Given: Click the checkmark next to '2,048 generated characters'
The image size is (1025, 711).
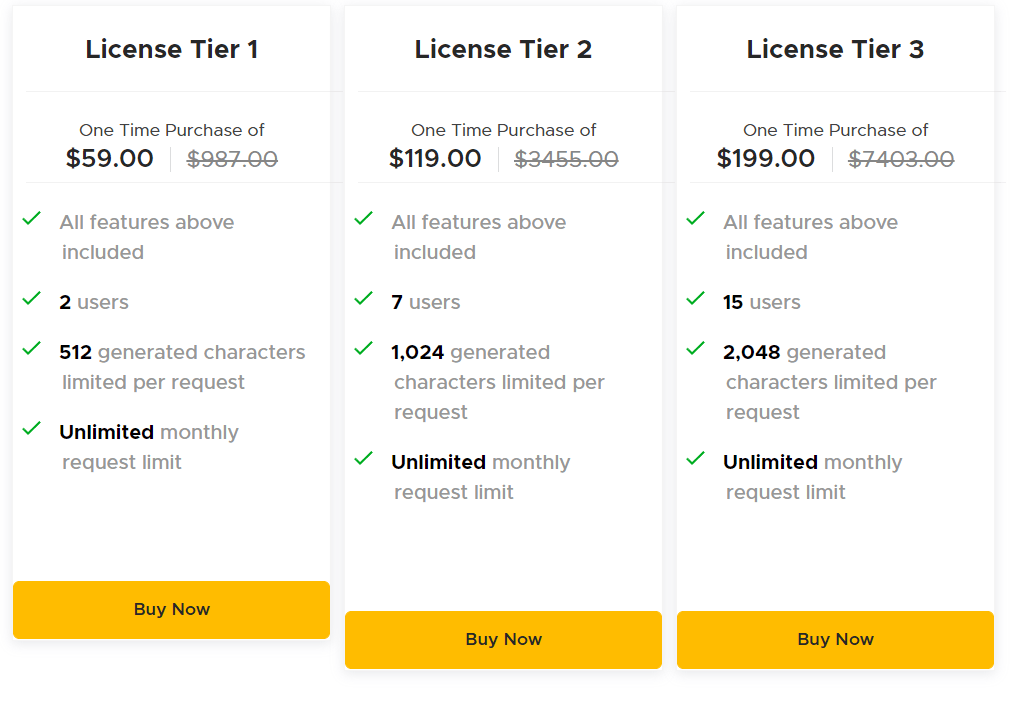Looking at the screenshot, I should coord(696,348).
